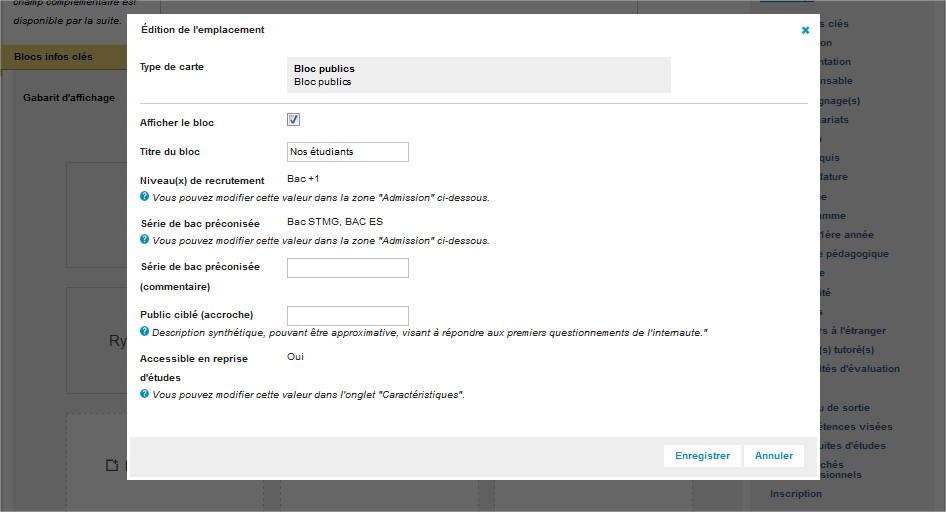Click help icon under Niveau(x) de recrutement

tap(144, 196)
